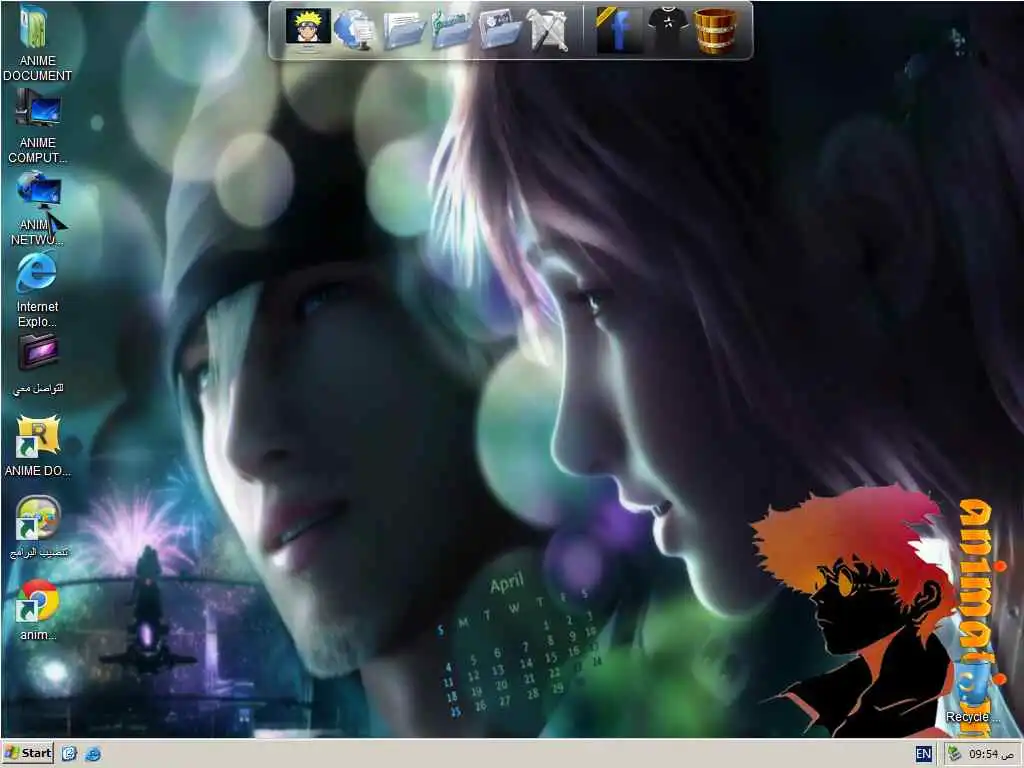Click the system tray green device icon
The width and height of the screenshot is (1024, 768).
[x=955, y=754]
